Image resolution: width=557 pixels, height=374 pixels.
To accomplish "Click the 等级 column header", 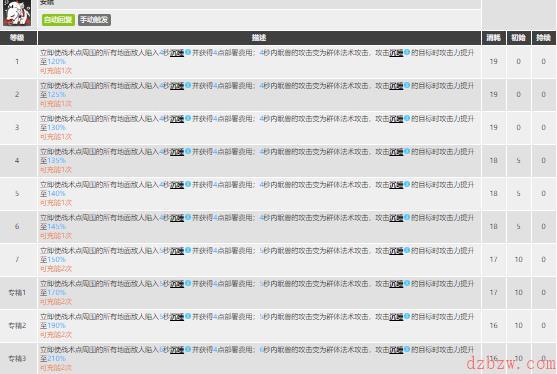I will 18,38.
